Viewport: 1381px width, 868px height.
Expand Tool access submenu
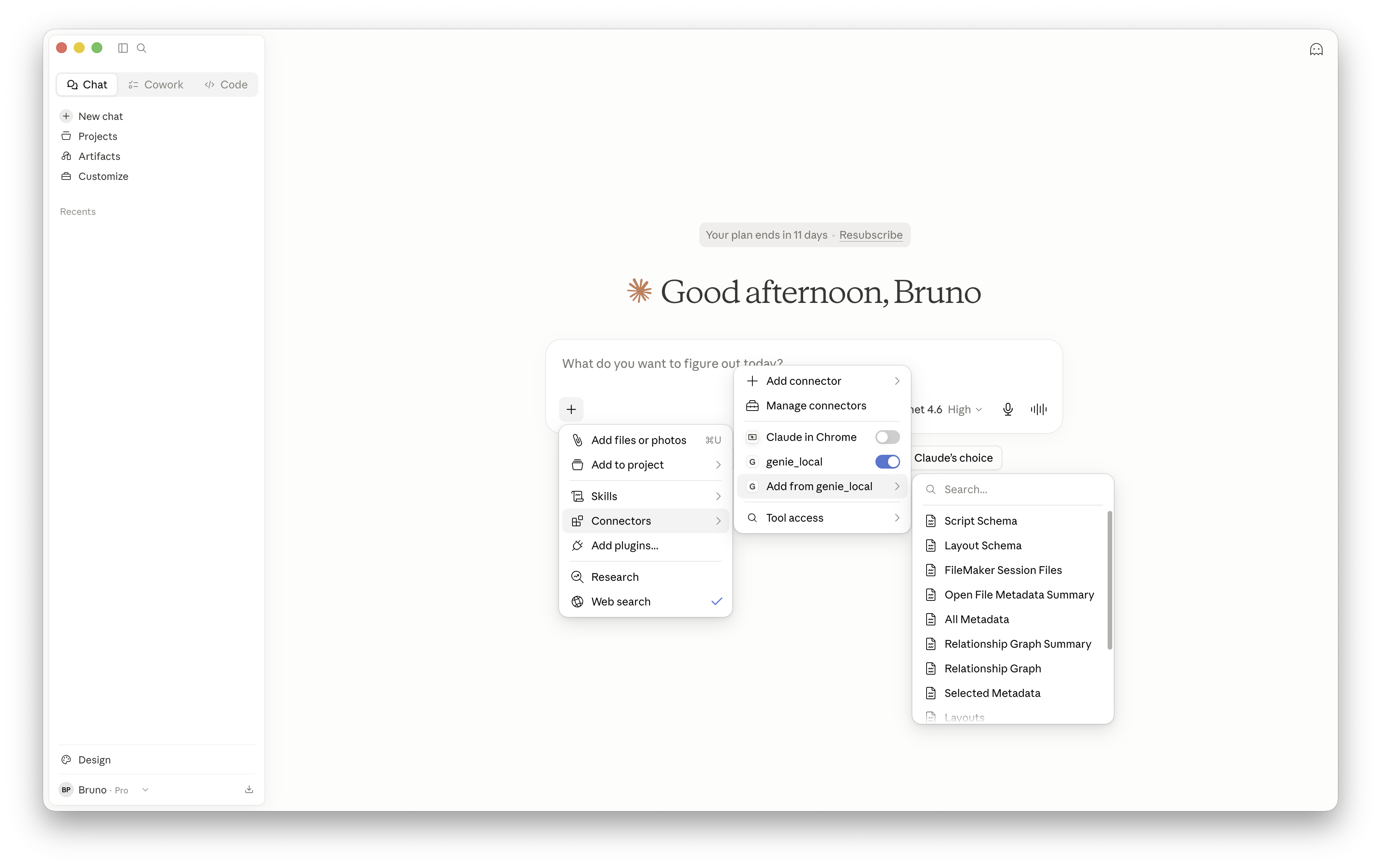pyautogui.click(x=822, y=518)
